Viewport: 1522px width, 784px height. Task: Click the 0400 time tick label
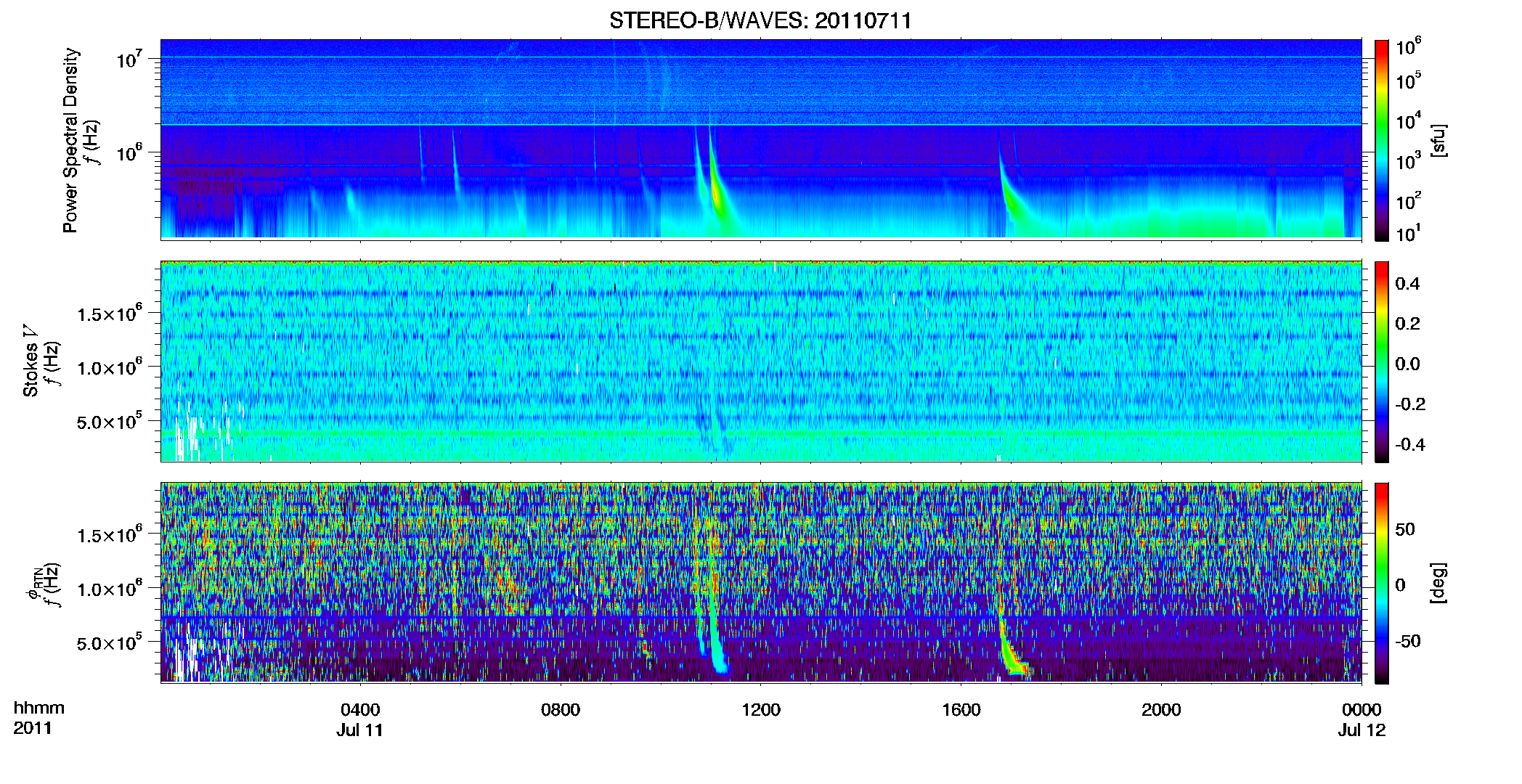[x=360, y=710]
